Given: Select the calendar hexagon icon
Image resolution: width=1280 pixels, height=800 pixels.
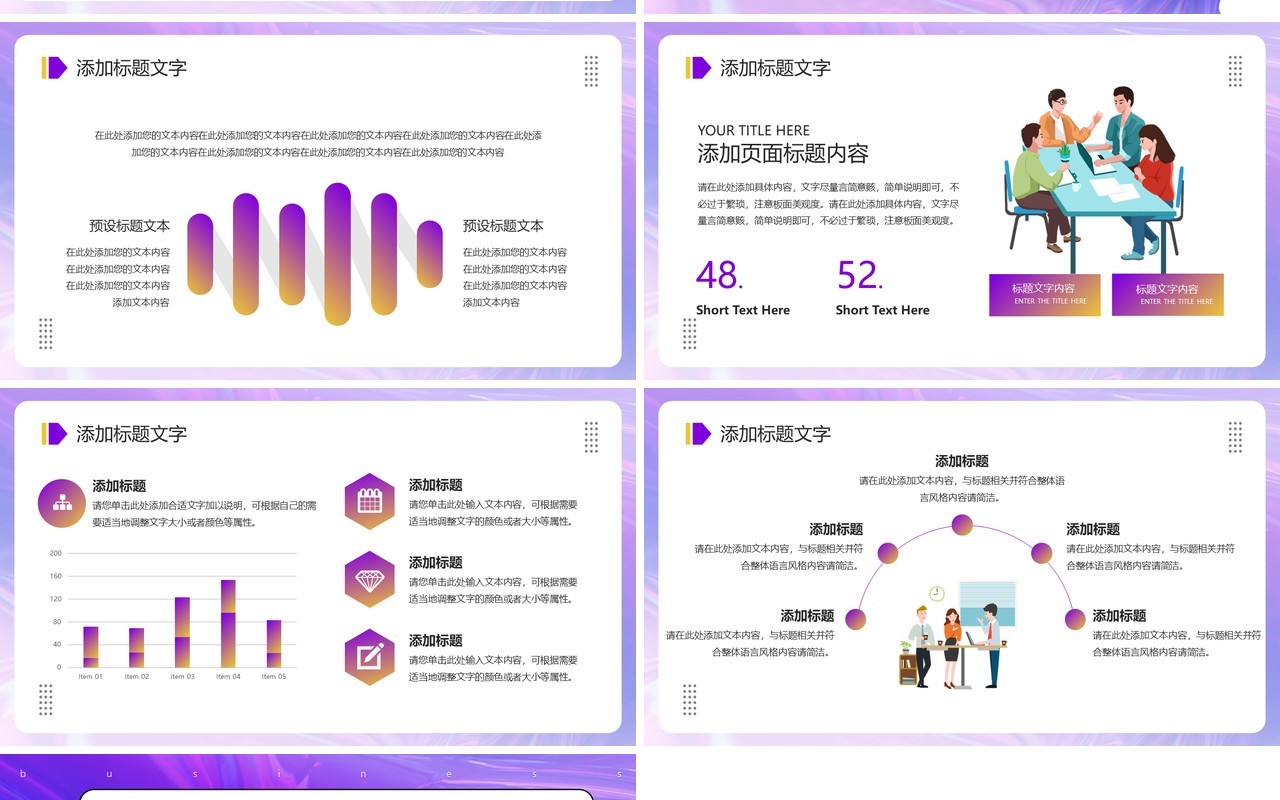Looking at the screenshot, I should pyautogui.click(x=370, y=501).
